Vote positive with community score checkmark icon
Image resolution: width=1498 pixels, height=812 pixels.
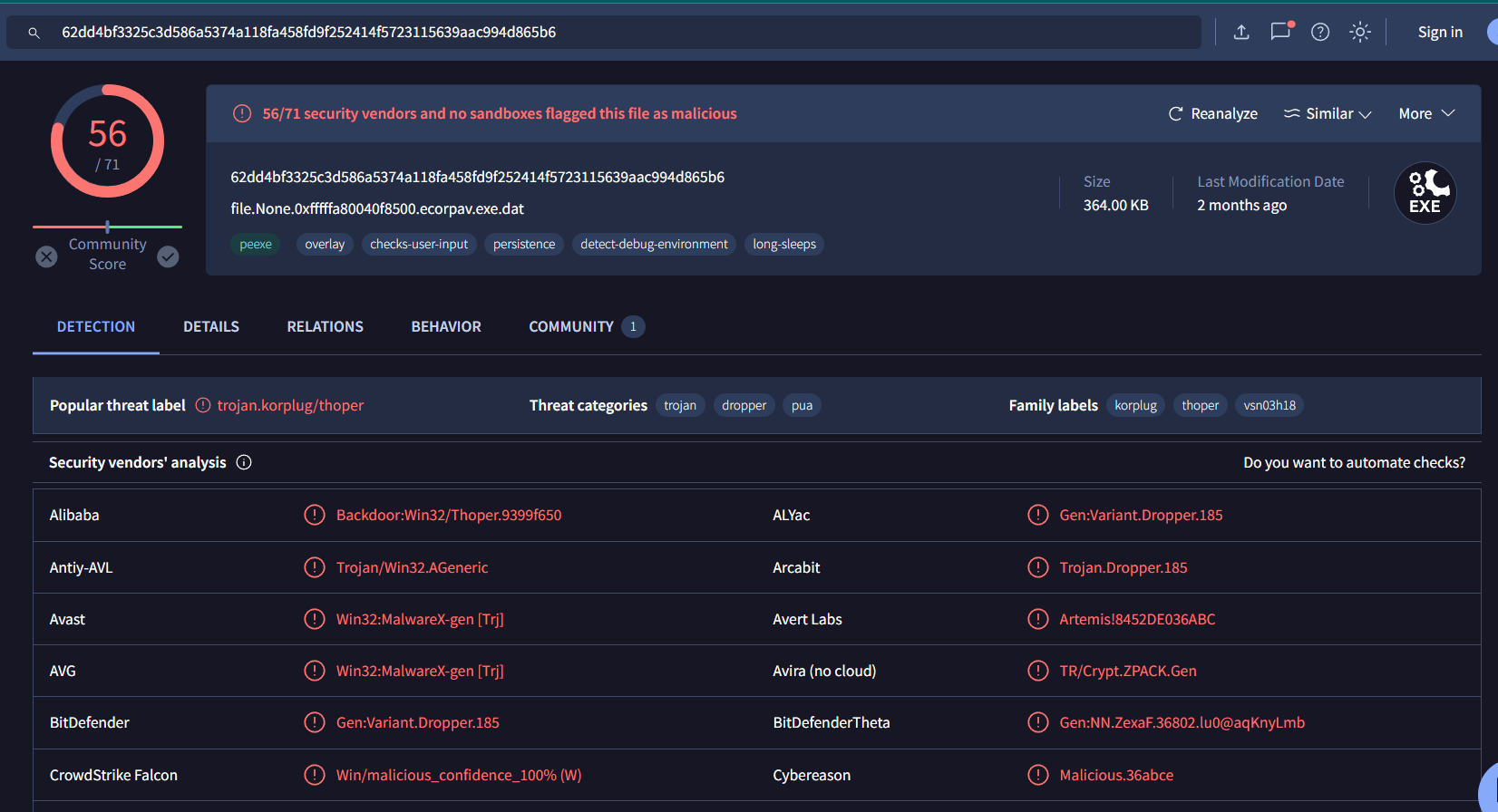click(x=168, y=257)
